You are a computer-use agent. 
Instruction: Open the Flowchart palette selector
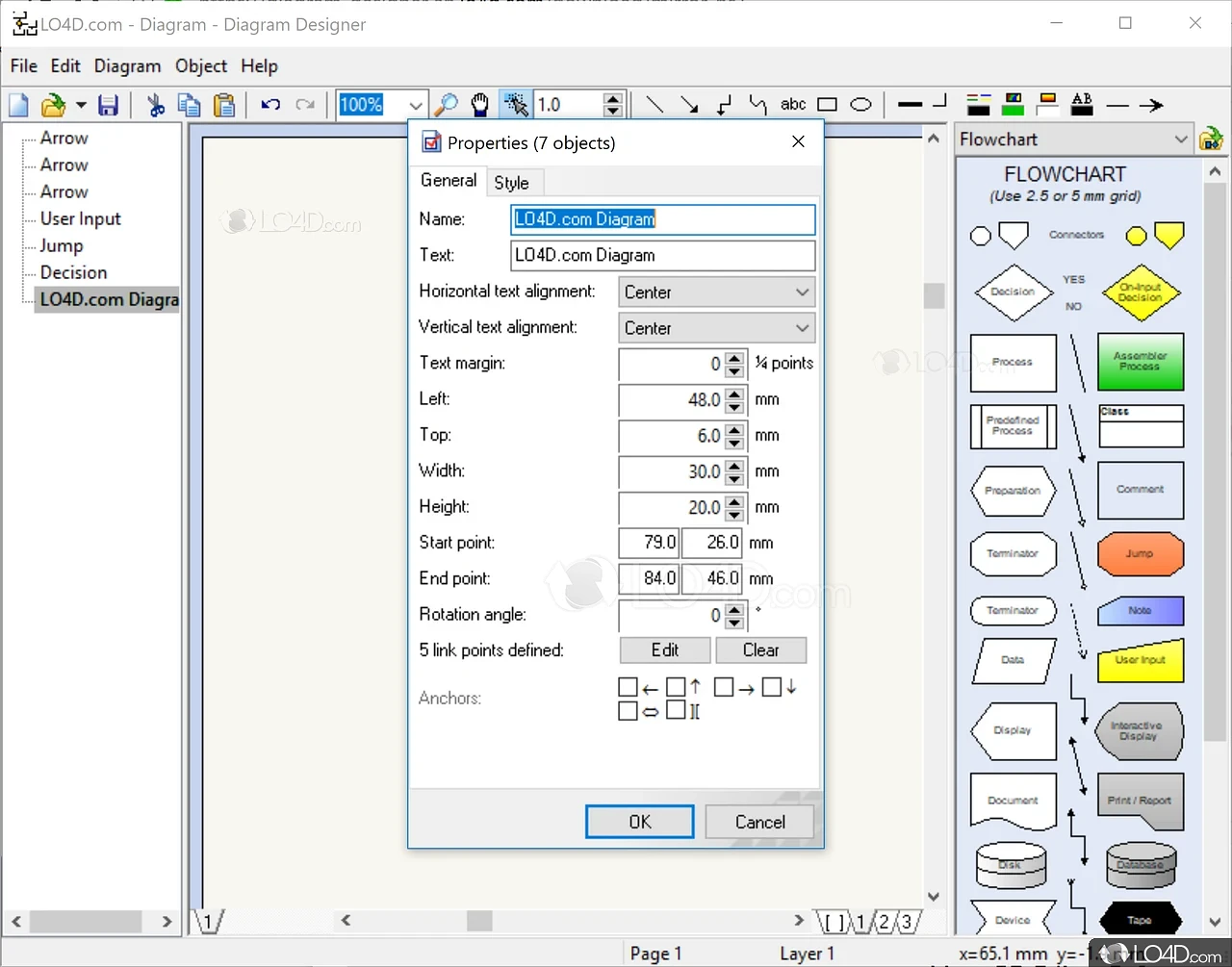[x=1182, y=139]
